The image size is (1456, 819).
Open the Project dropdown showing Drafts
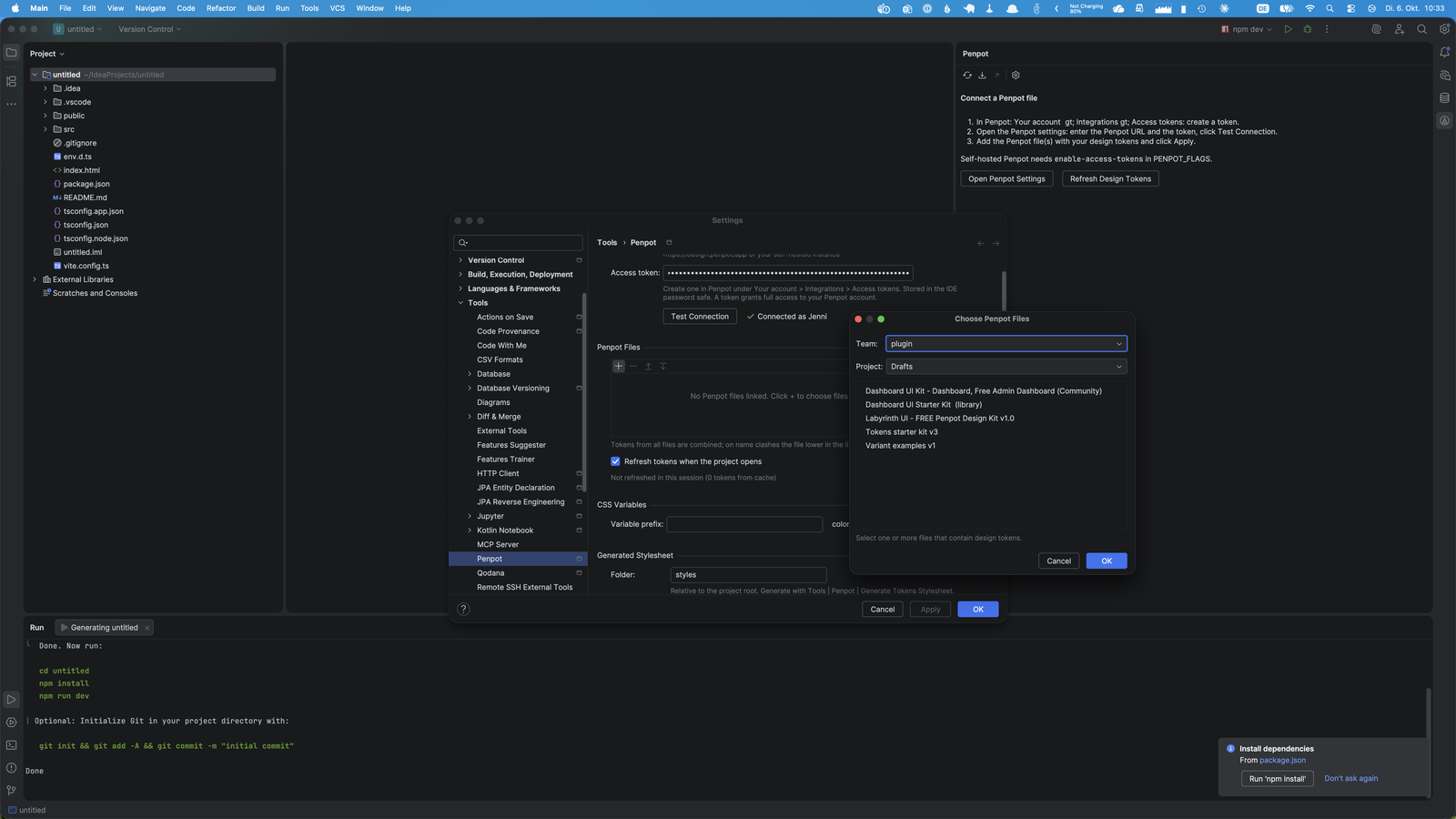tap(1006, 367)
